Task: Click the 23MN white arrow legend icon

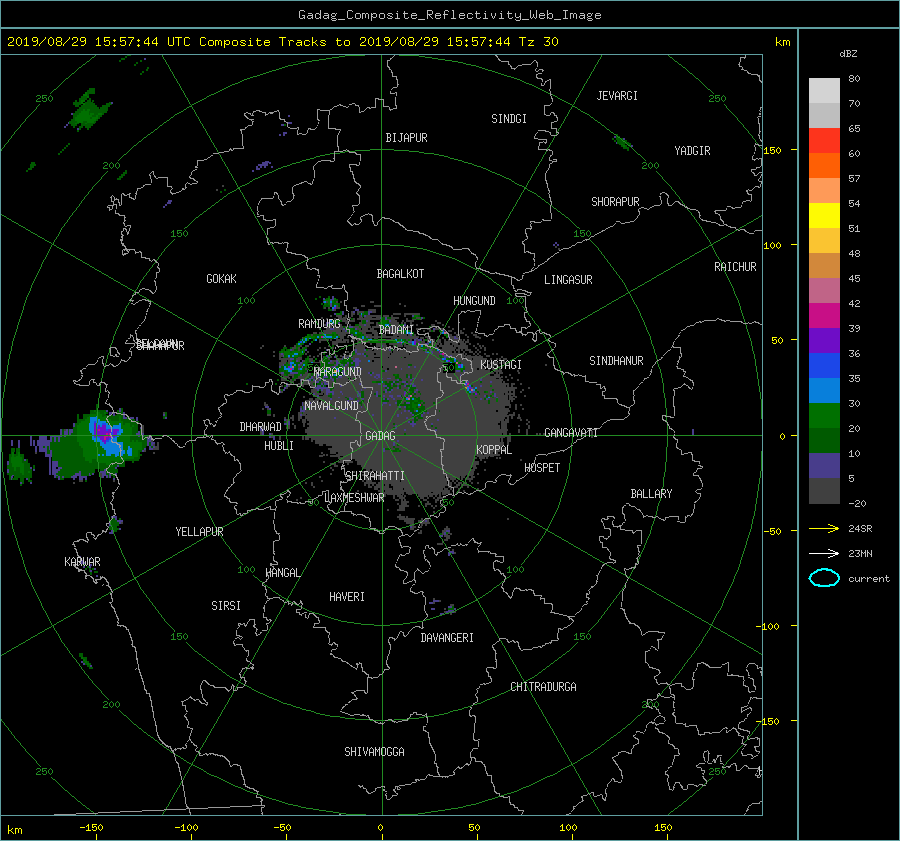Action: pyautogui.click(x=824, y=553)
